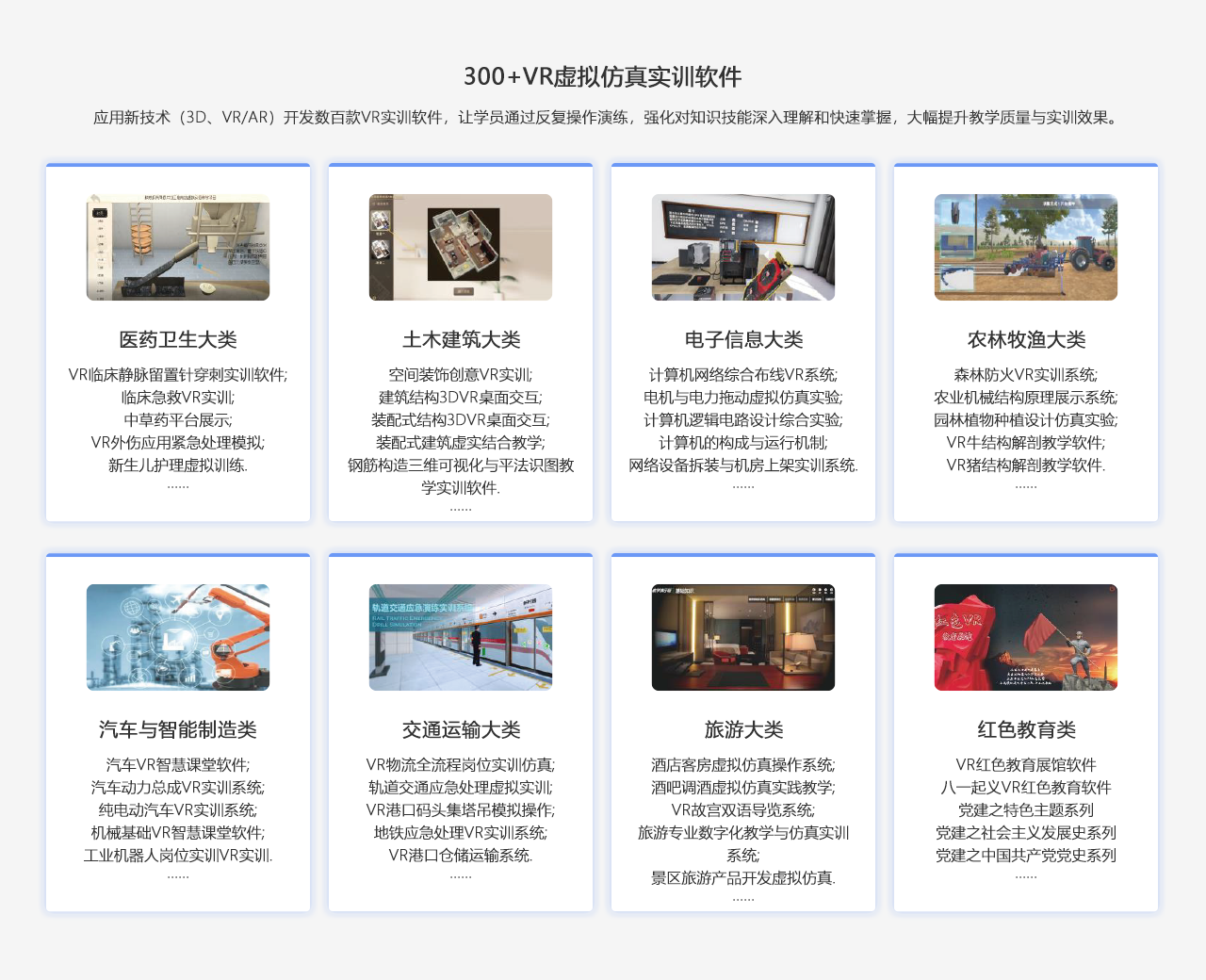Click the 医药卫生大类 thumbnail image

(178, 247)
